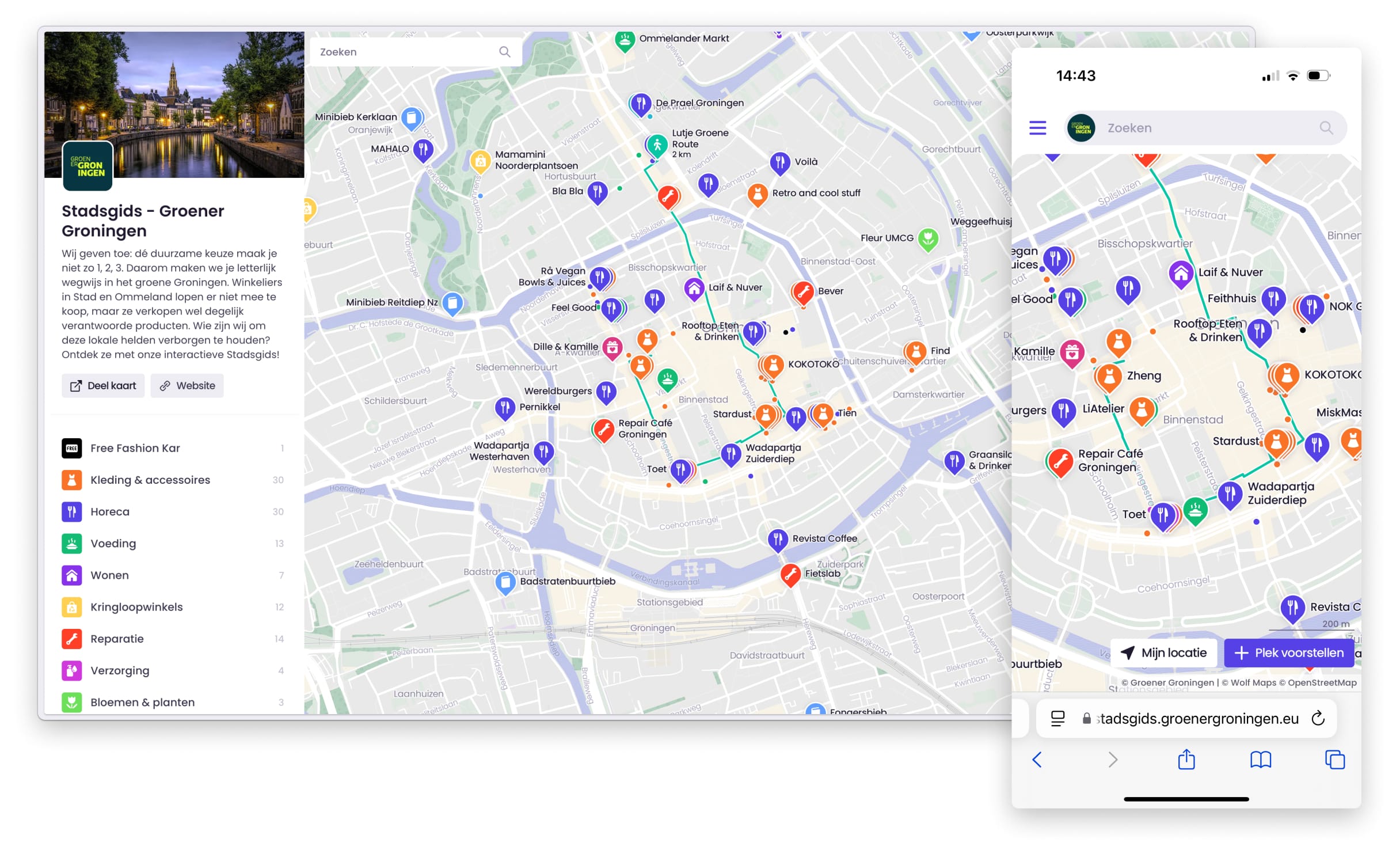Click the Dille & Kamille gift marker

[612, 348]
